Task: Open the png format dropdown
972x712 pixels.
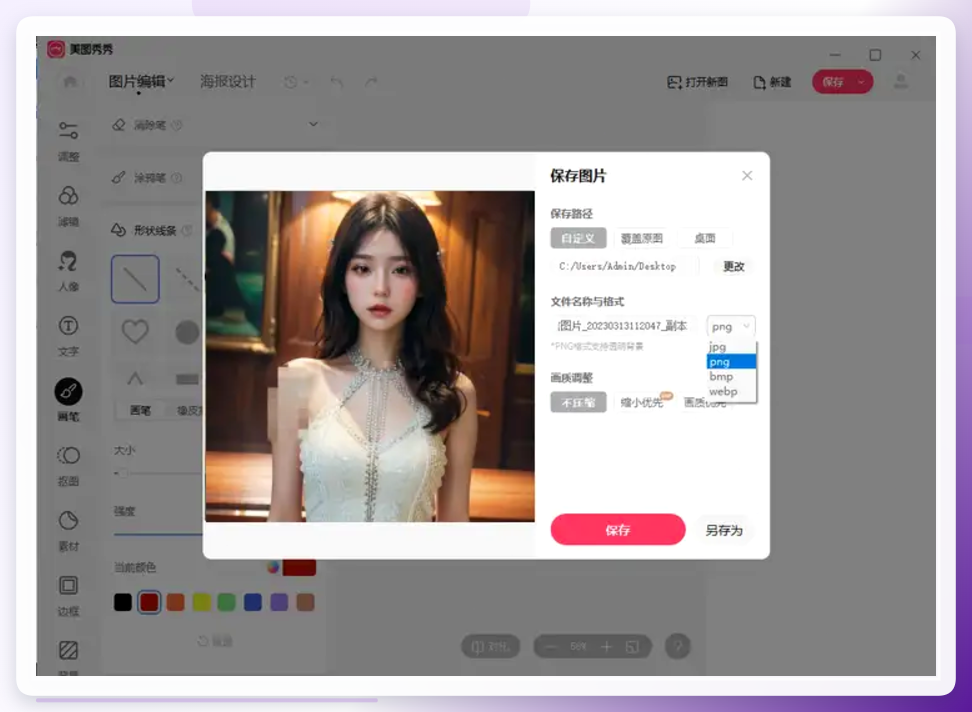Action: [731, 327]
